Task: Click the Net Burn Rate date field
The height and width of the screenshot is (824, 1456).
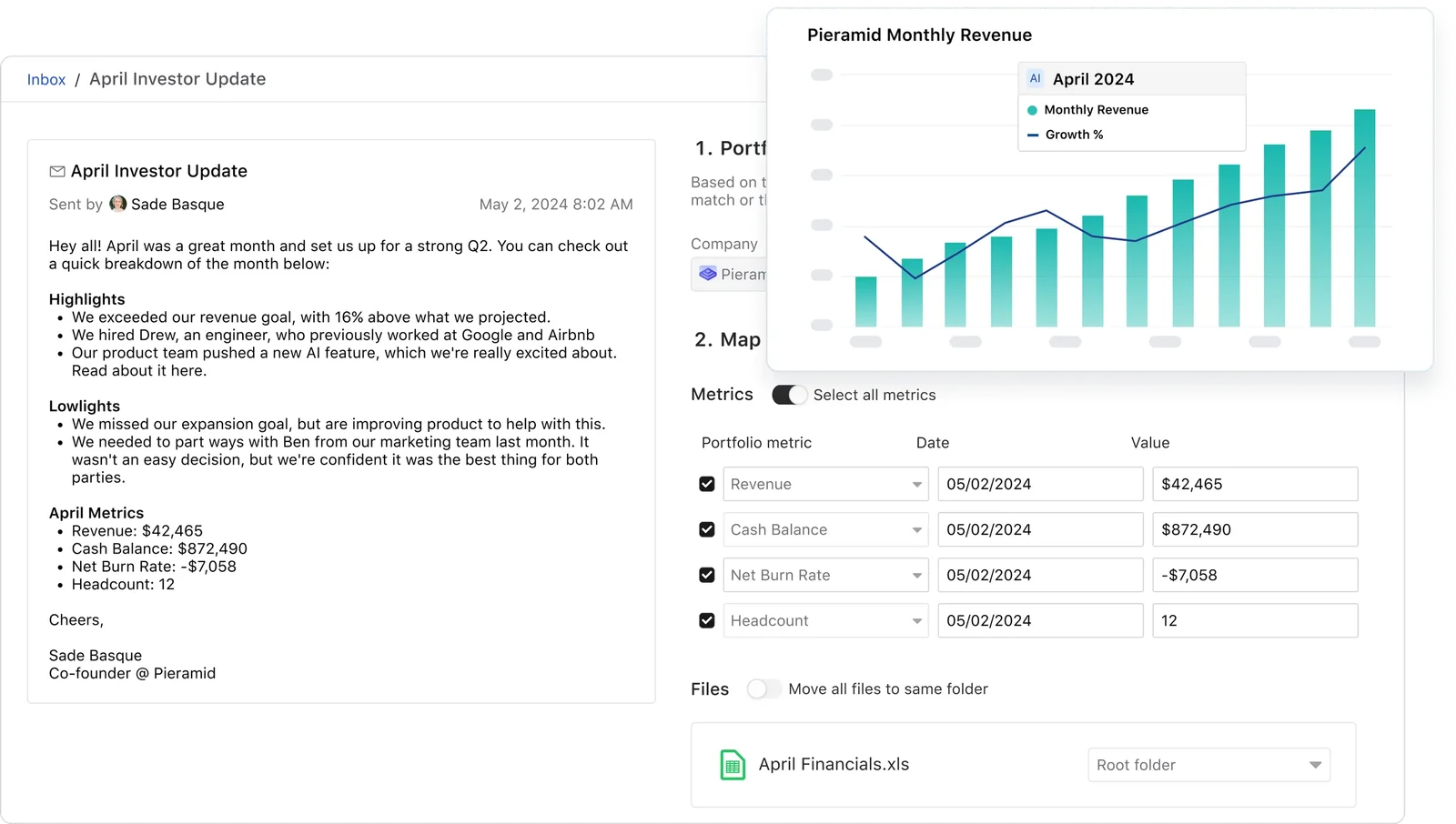Action: [1040, 575]
